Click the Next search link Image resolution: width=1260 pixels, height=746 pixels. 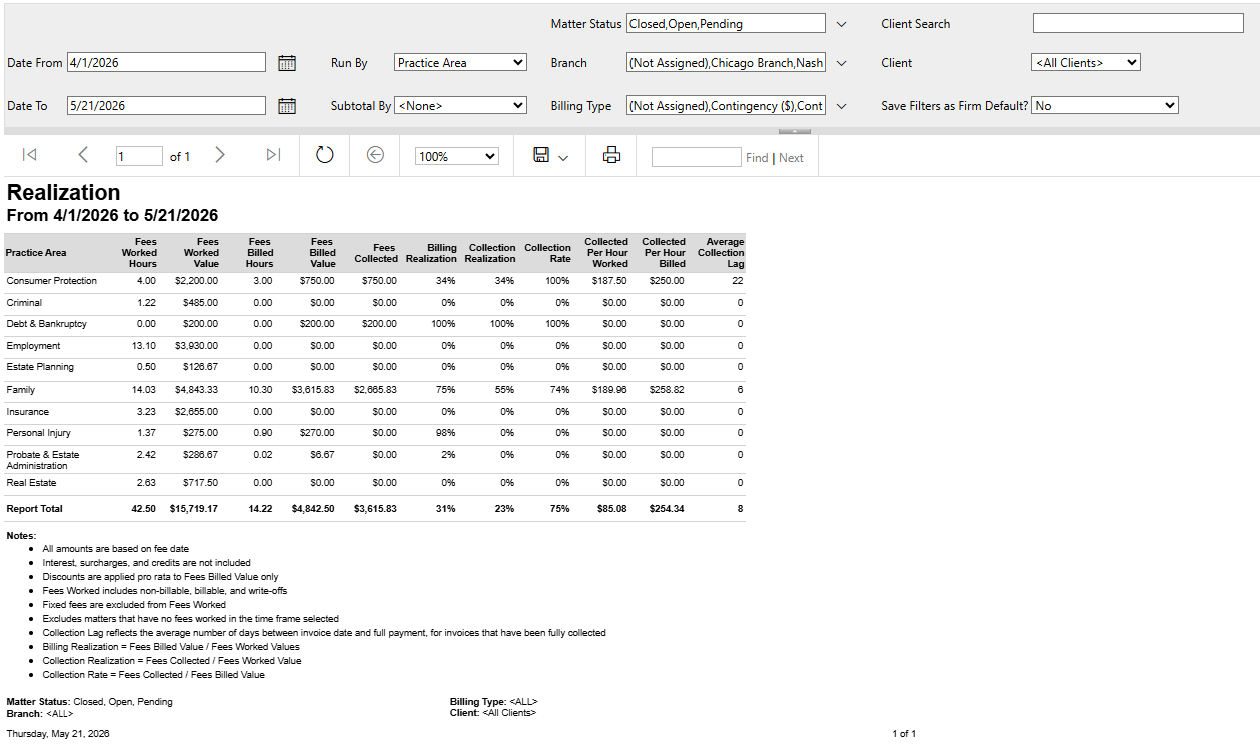click(x=791, y=158)
